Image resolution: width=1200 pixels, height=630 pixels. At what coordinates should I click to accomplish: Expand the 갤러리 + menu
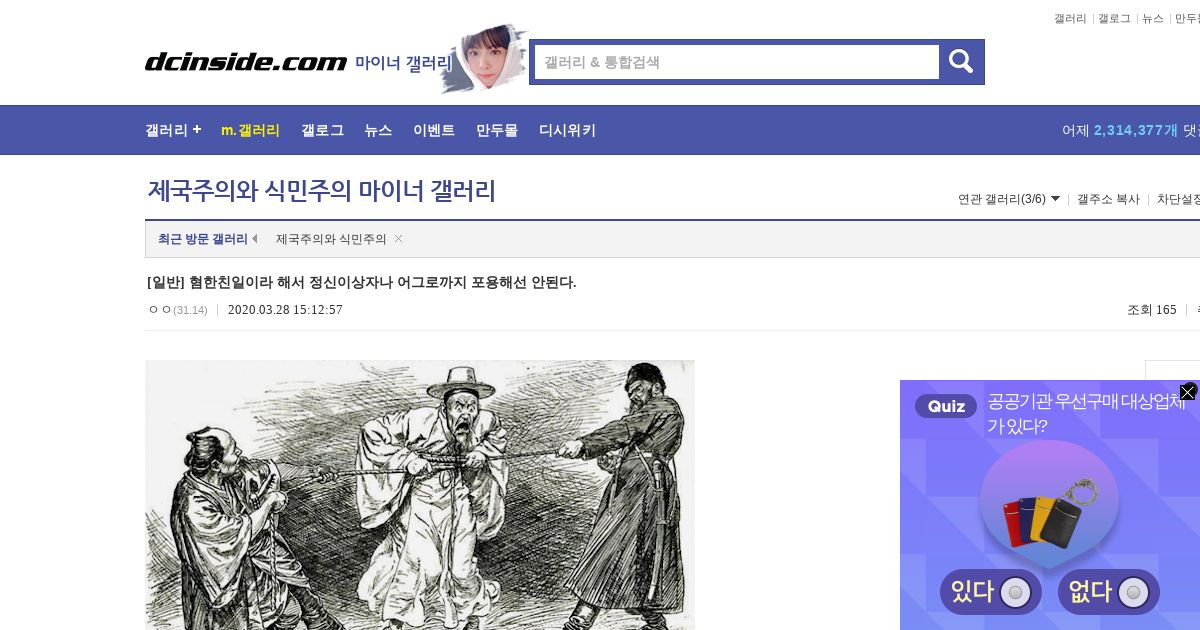coord(173,130)
